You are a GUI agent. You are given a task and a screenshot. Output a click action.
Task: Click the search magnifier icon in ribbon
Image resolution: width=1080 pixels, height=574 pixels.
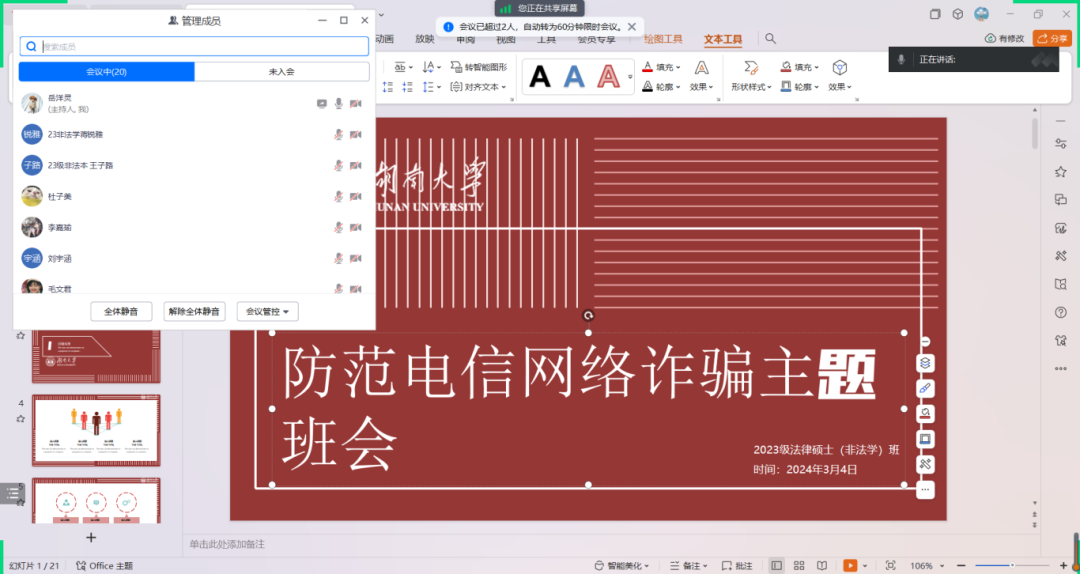(771, 39)
